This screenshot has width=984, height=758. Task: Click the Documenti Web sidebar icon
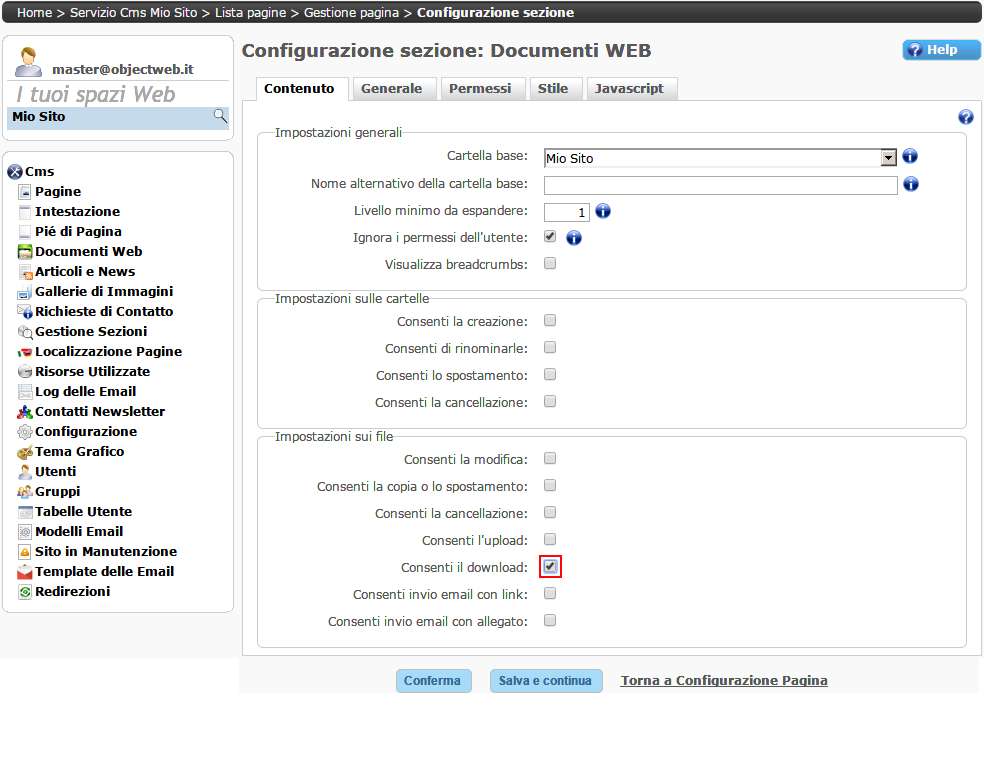(x=26, y=252)
